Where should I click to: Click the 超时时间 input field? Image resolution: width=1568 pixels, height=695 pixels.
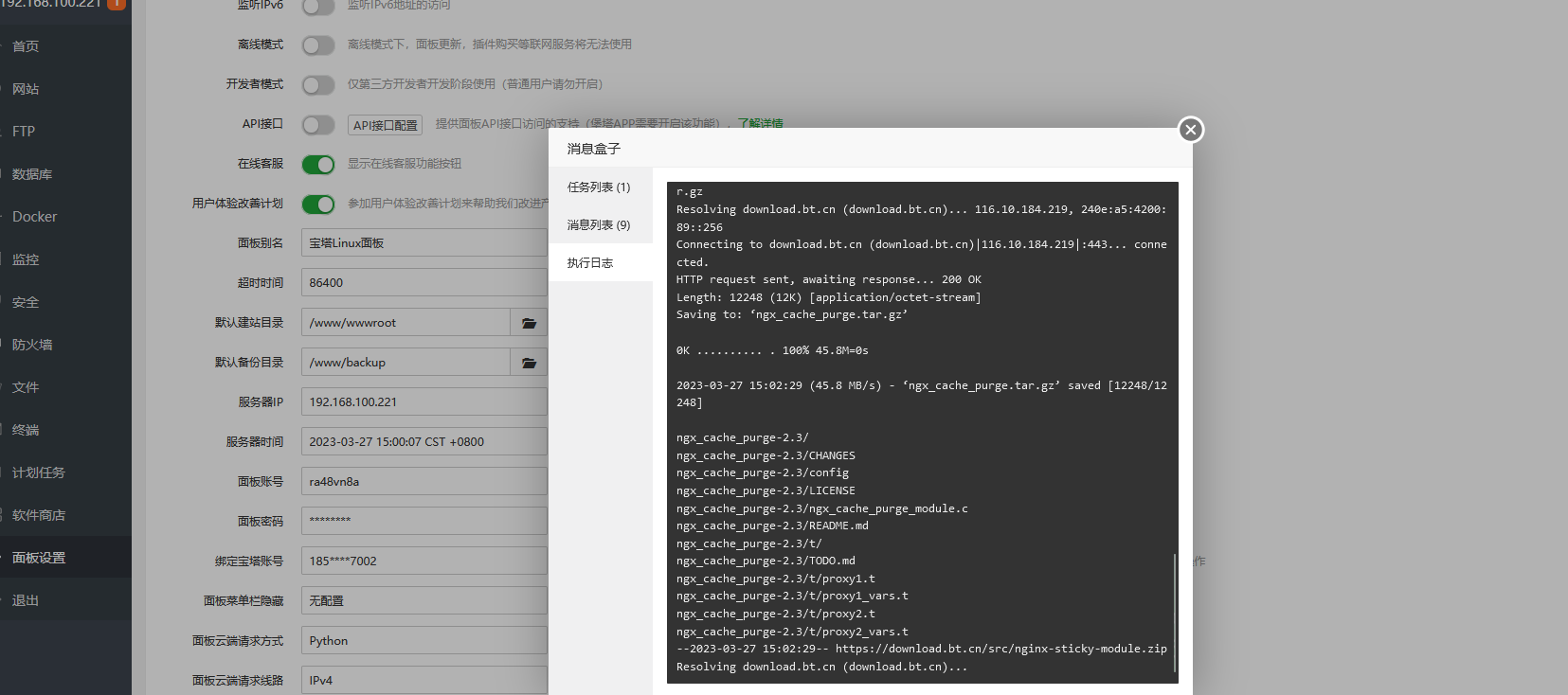(424, 283)
